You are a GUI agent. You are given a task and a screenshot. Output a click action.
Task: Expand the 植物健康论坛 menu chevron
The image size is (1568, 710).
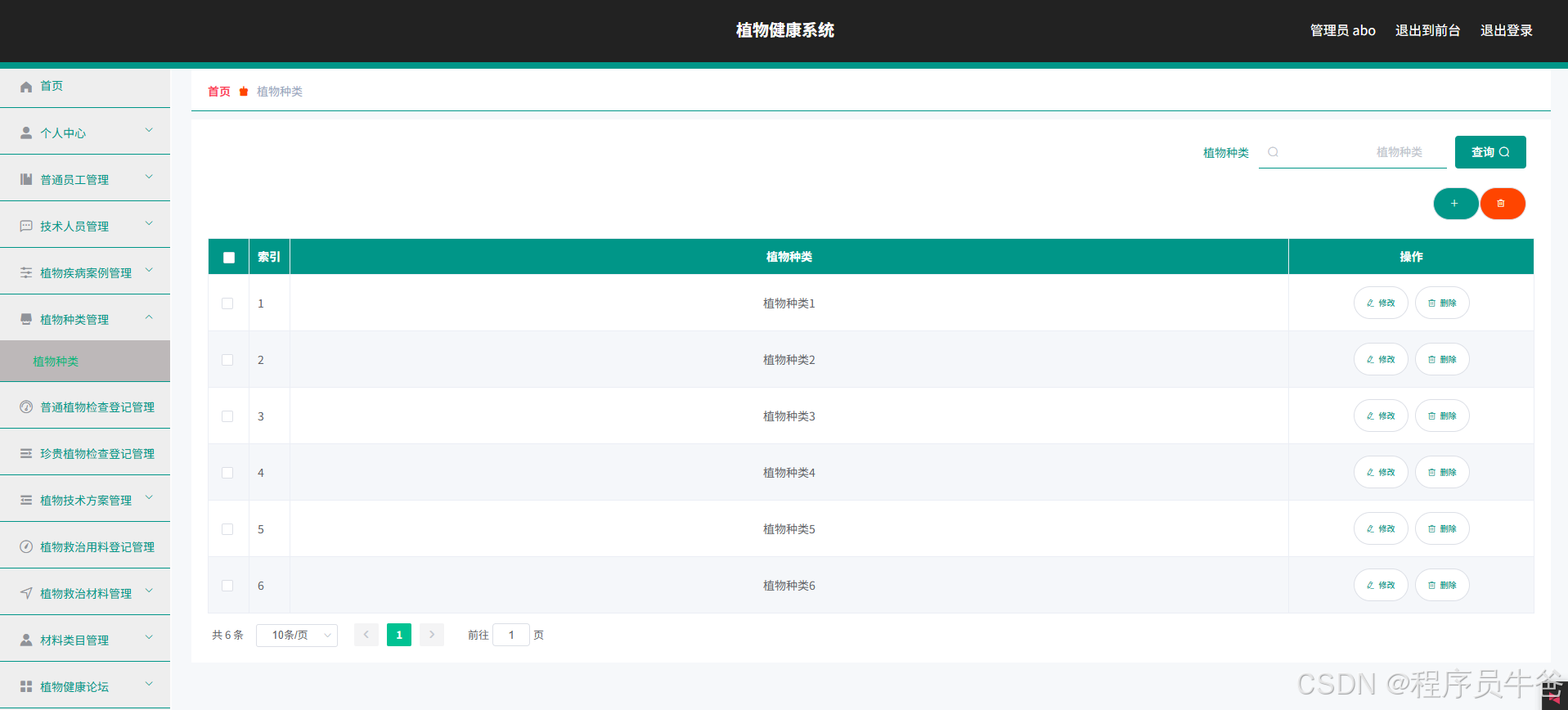click(x=149, y=684)
